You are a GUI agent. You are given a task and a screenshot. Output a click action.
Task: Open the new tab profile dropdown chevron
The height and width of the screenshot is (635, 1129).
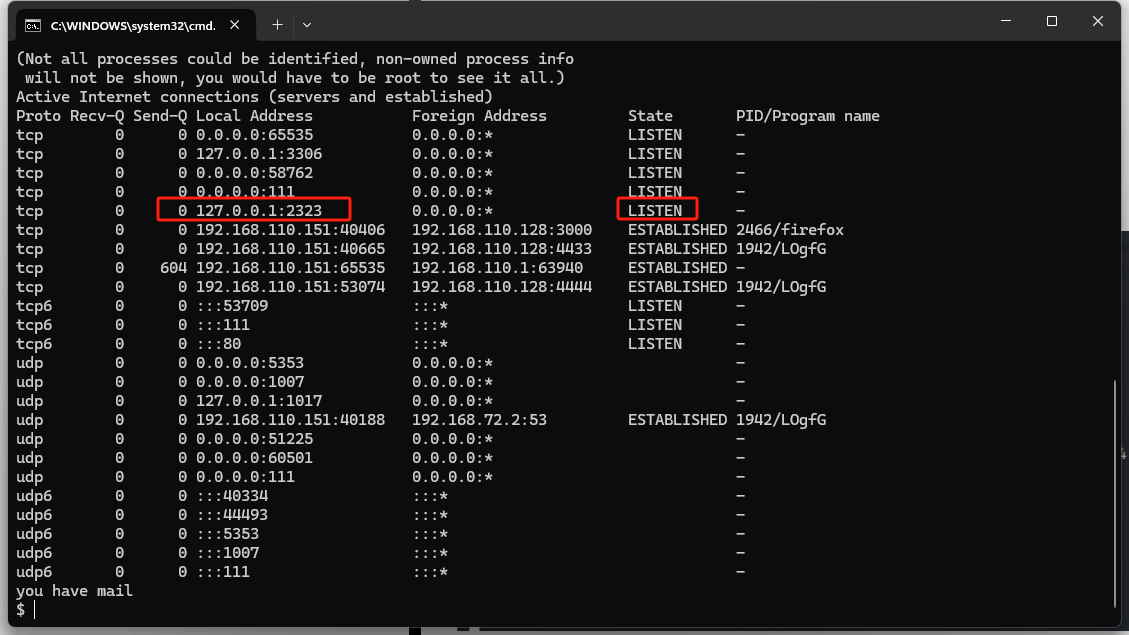point(307,24)
